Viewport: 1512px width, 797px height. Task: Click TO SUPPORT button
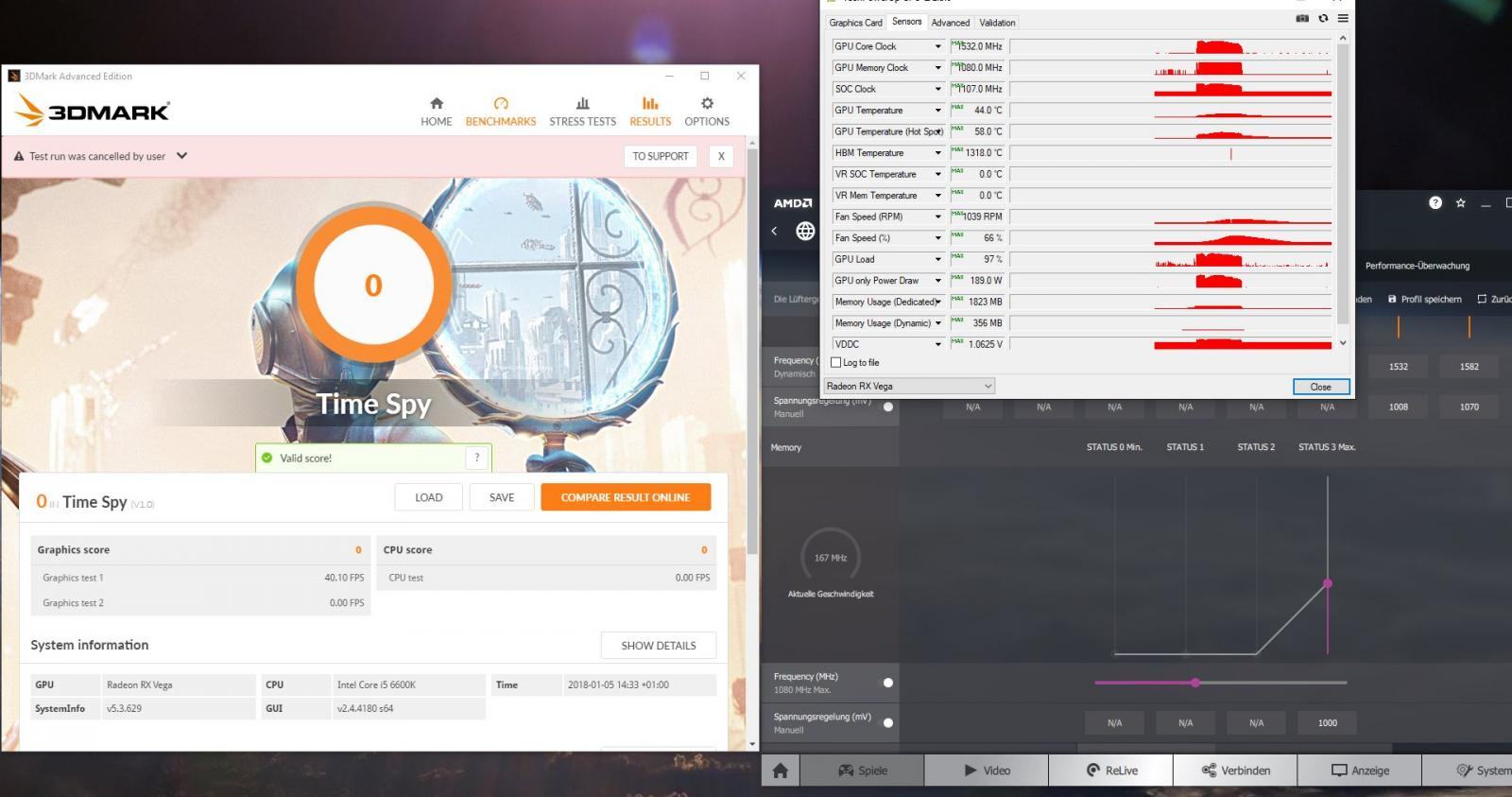tap(661, 156)
